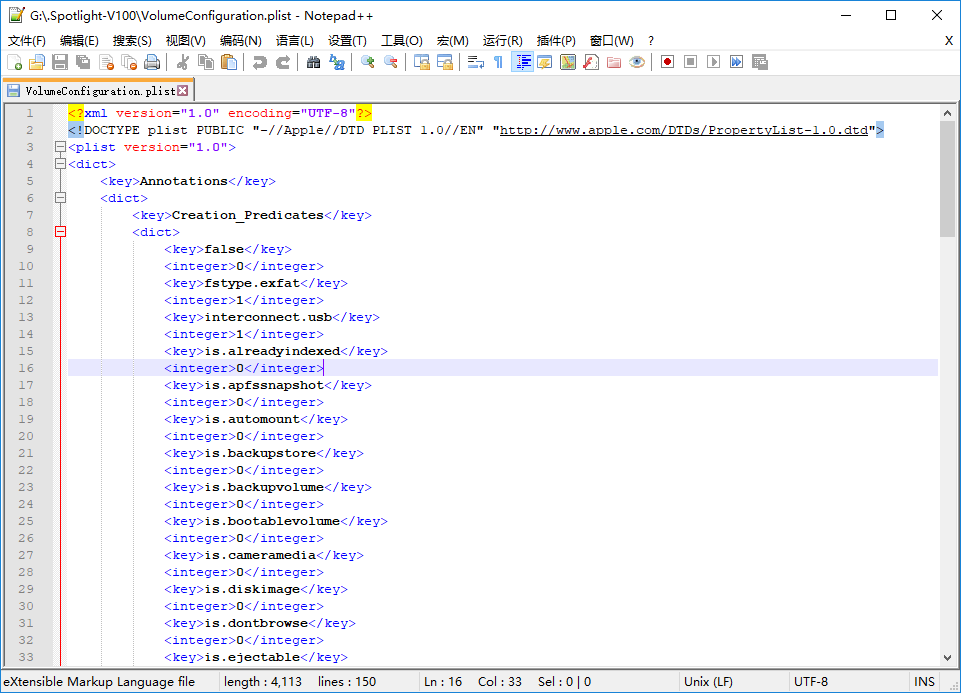This screenshot has width=961, height=693.
Task: Save the current file via the floppy icon
Action: (x=60, y=62)
